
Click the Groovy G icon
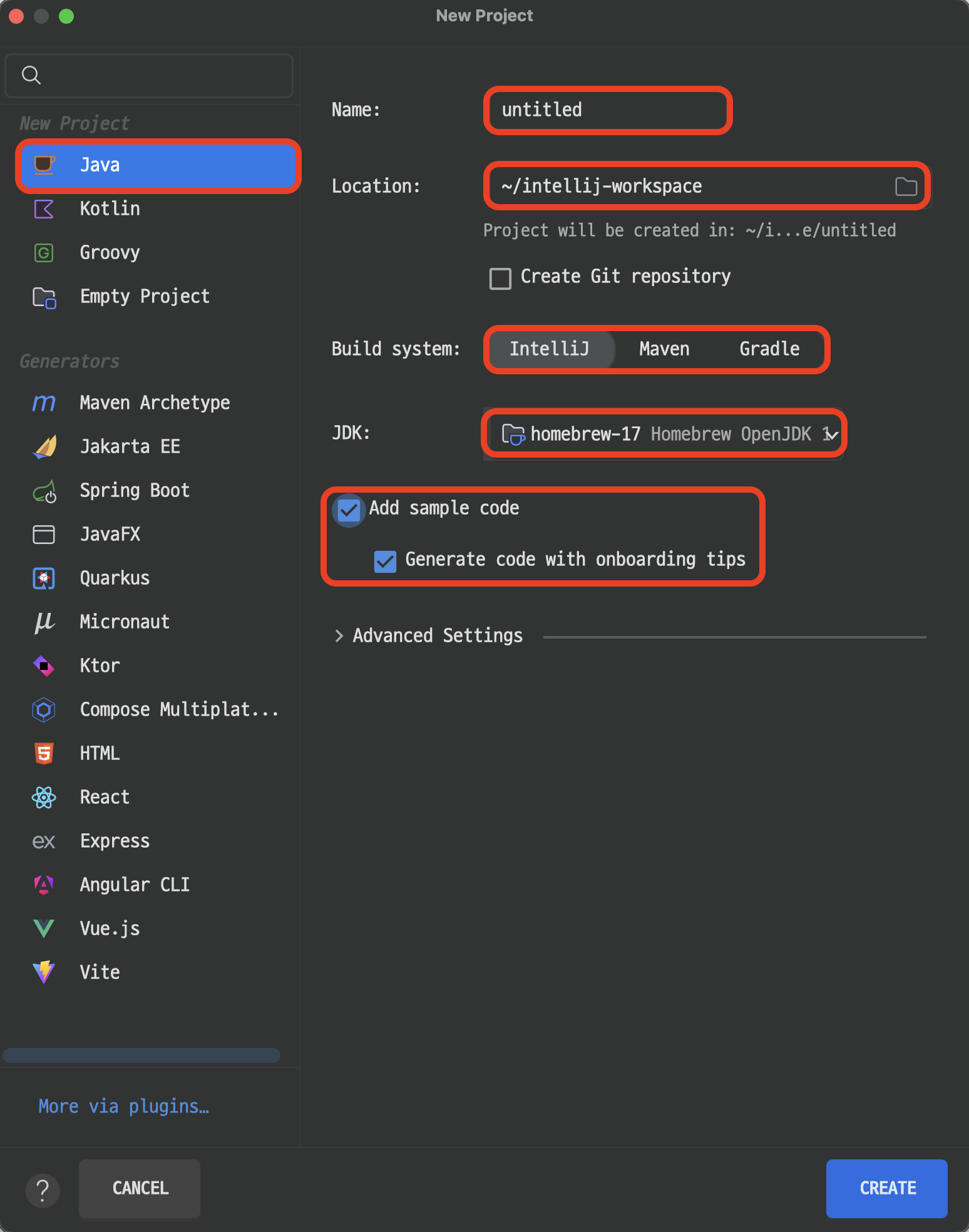click(44, 252)
